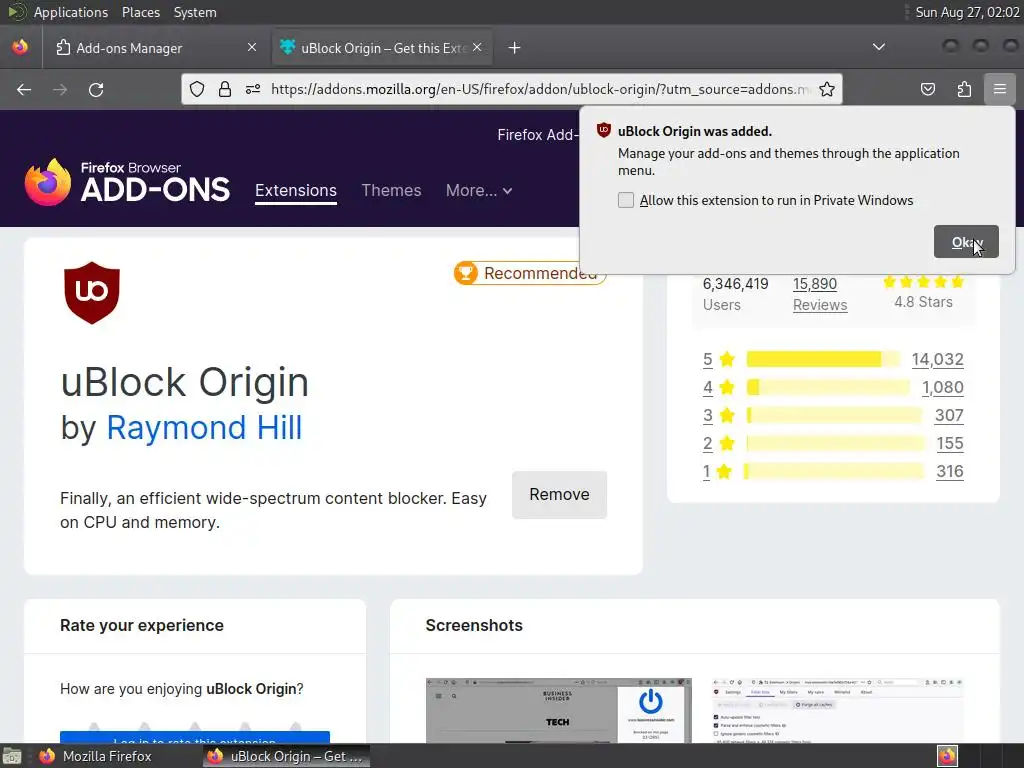Click the Firefox view icon in the tab bar
Screen dimensions: 1024x768
coord(20,47)
